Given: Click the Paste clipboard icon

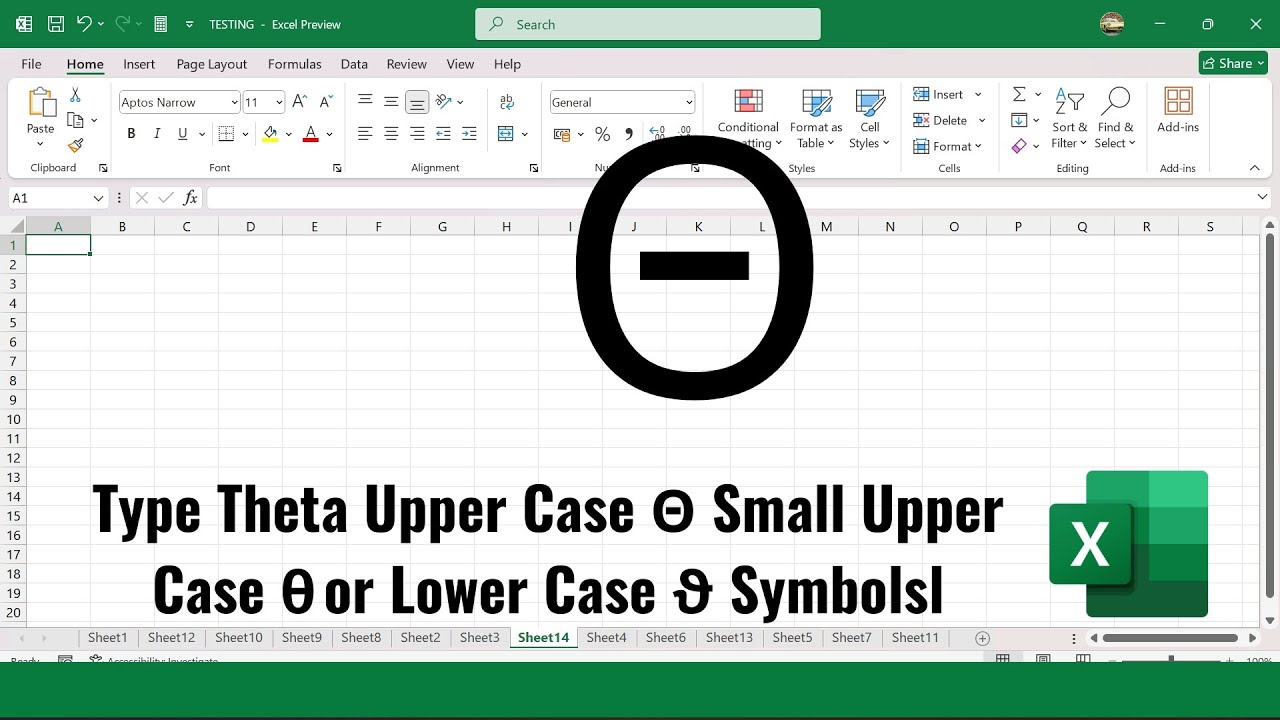Looking at the screenshot, I should [41, 103].
